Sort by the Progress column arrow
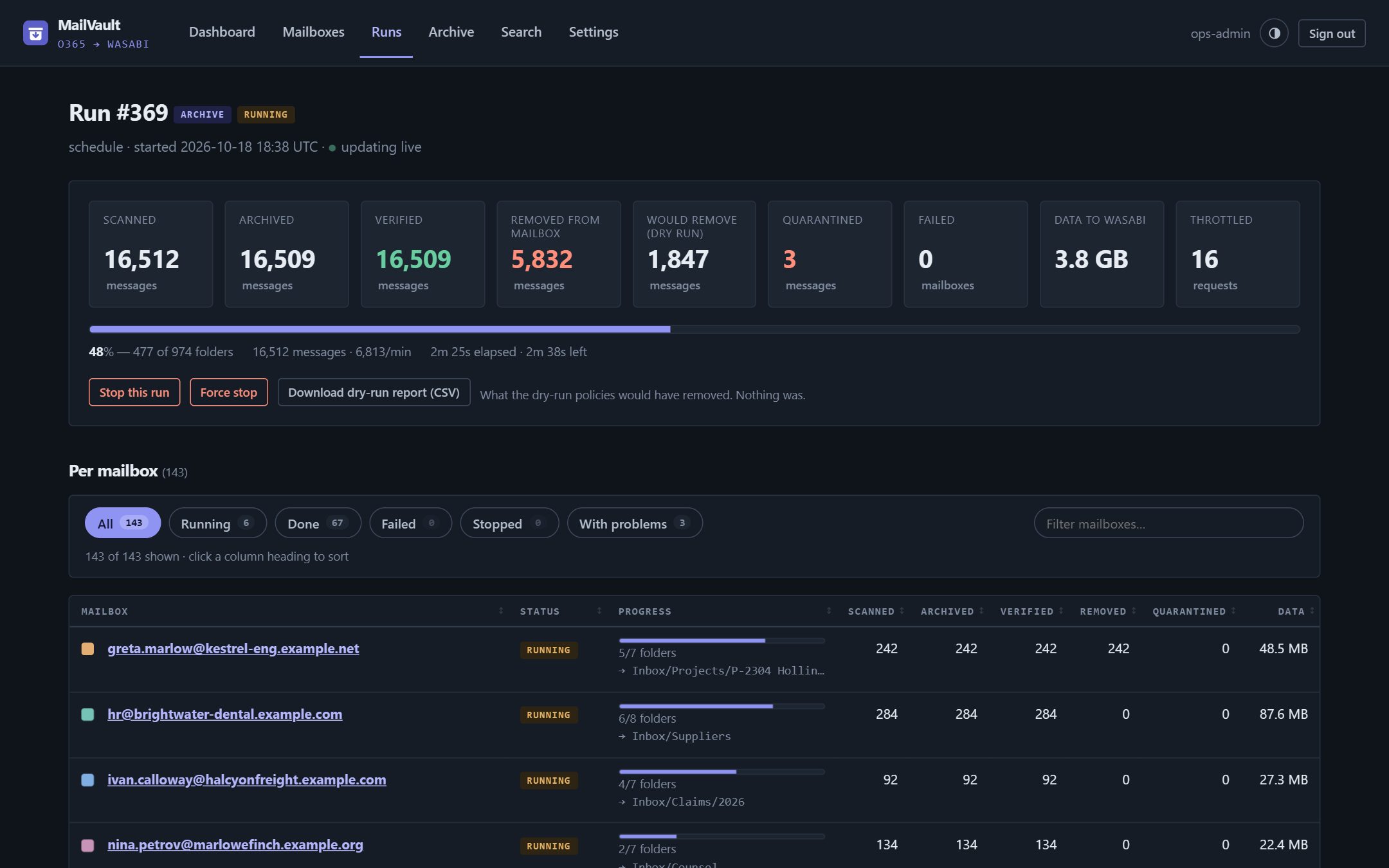Screen dimensions: 1389x868 [x=829, y=611]
